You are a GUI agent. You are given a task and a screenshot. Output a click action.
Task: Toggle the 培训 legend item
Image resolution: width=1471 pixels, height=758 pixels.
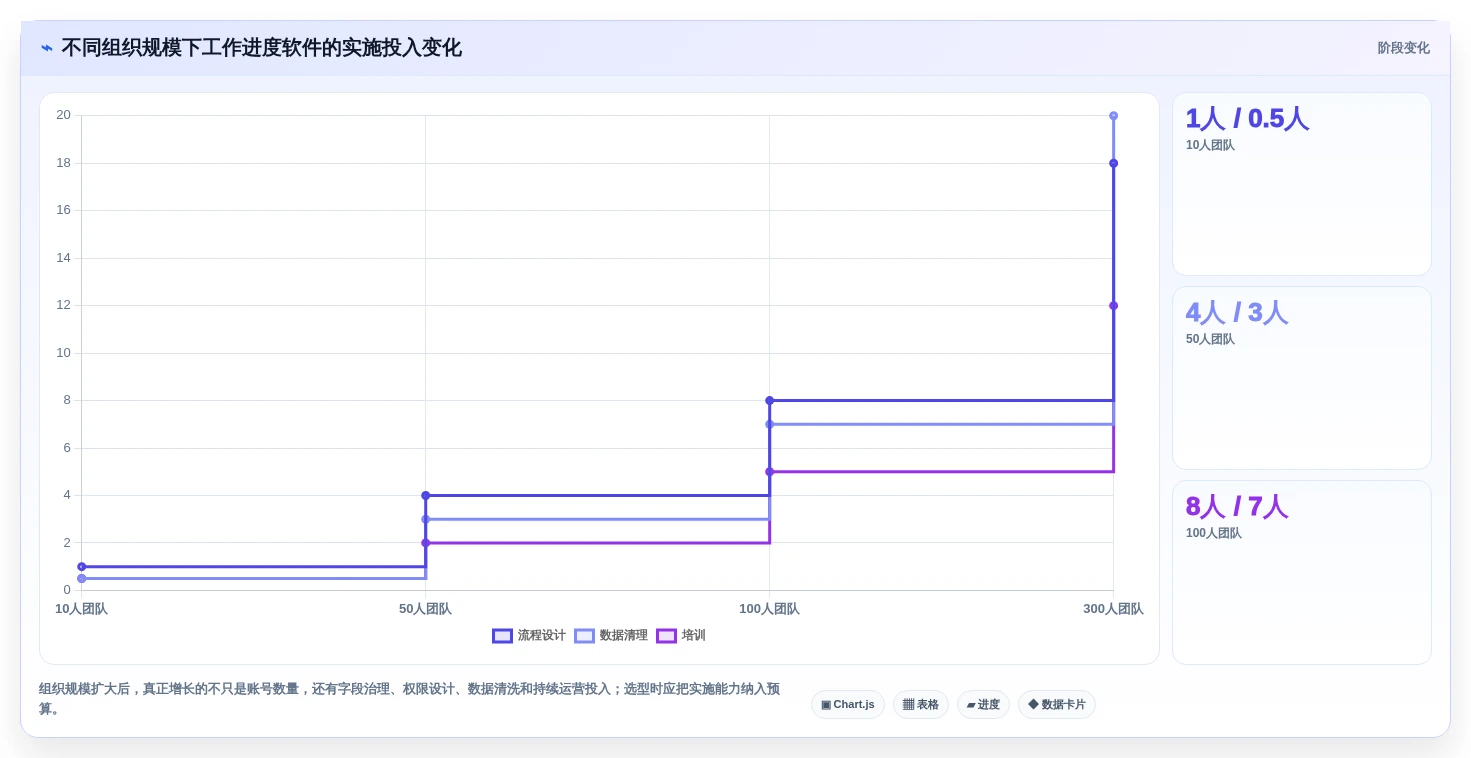pos(681,636)
